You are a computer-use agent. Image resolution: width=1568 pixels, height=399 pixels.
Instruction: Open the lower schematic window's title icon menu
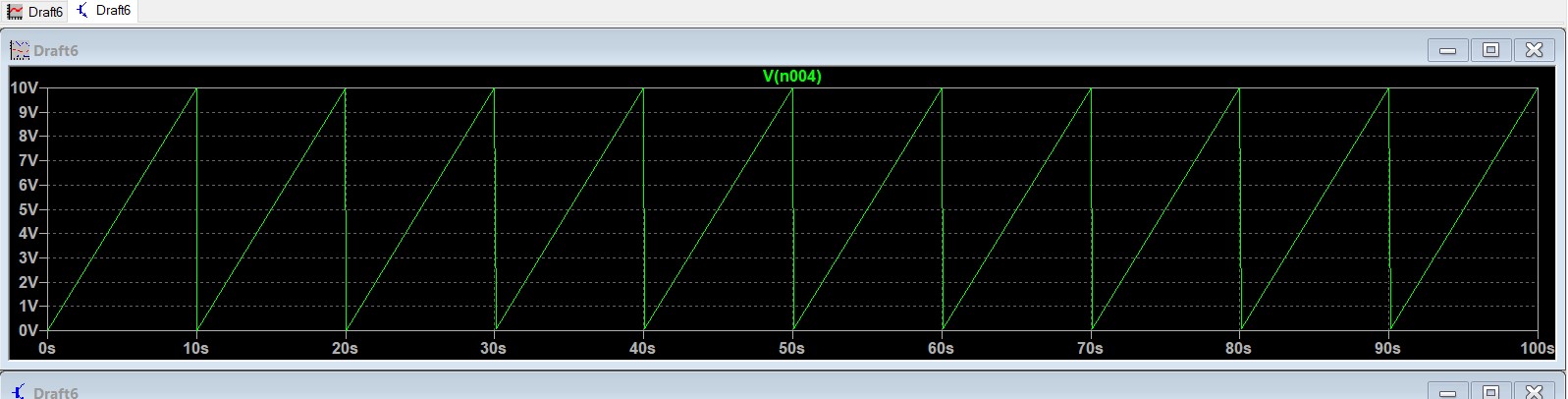pyautogui.click(x=20, y=391)
